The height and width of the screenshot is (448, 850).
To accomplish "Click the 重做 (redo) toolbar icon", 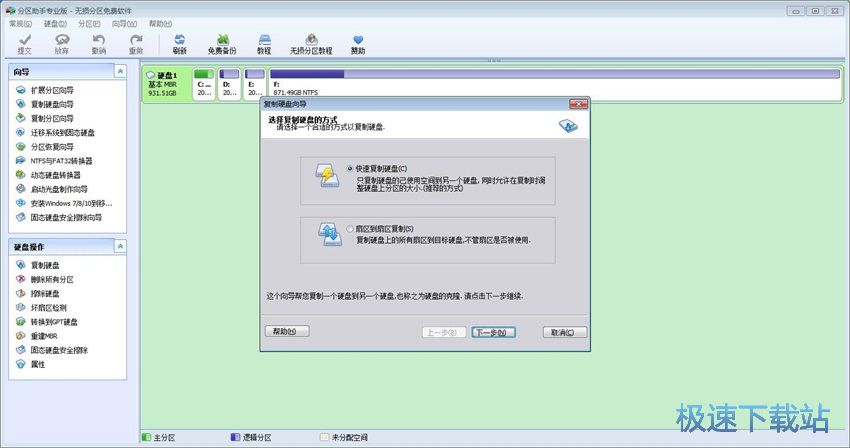I will [136, 44].
